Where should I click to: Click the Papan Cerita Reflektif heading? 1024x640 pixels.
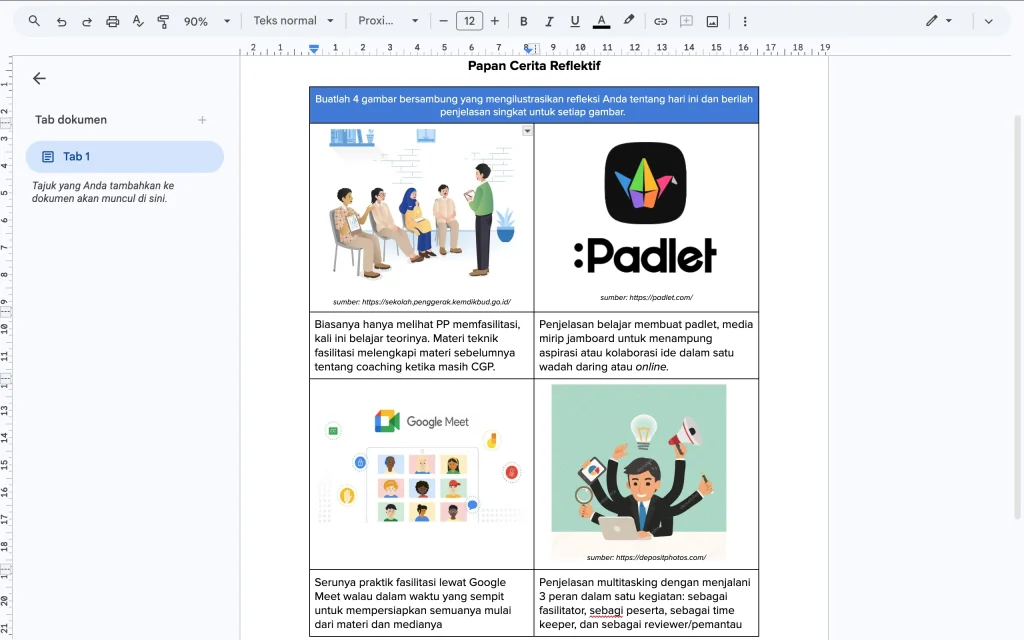(534, 66)
